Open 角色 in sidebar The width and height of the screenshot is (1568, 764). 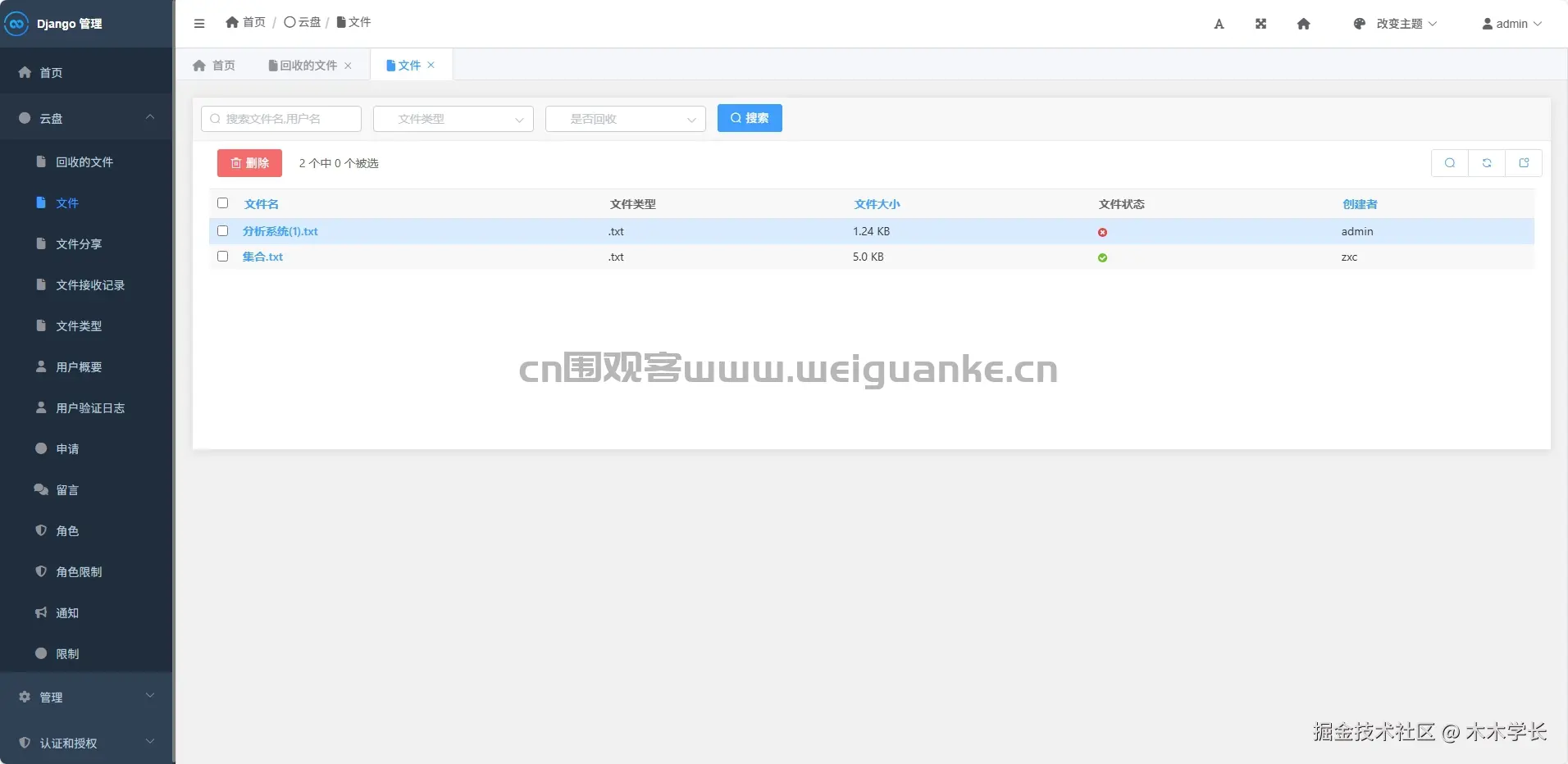[86, 531]
